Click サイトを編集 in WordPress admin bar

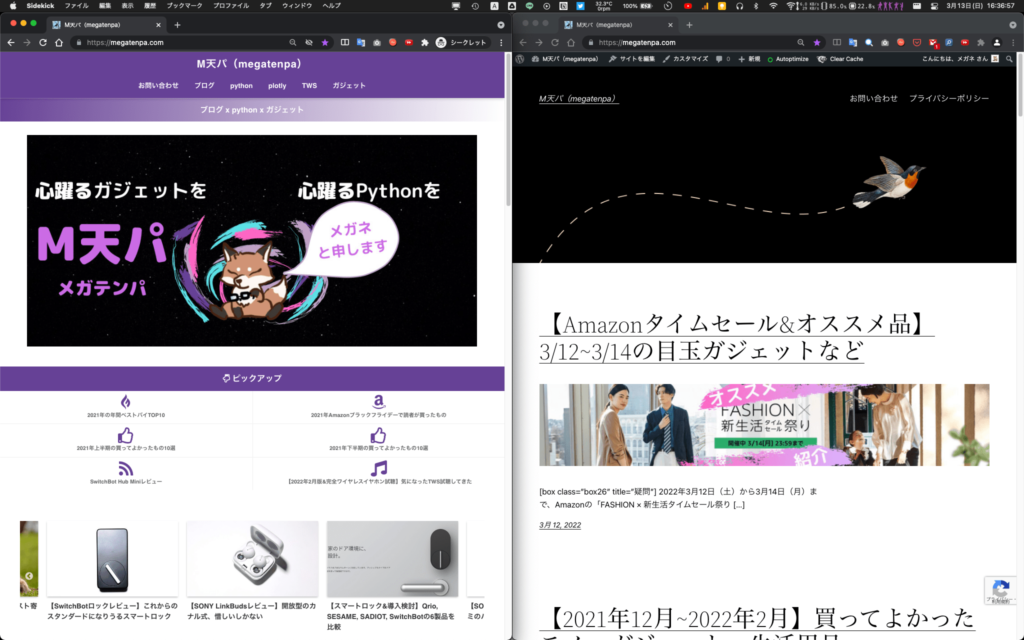[632, 59]
